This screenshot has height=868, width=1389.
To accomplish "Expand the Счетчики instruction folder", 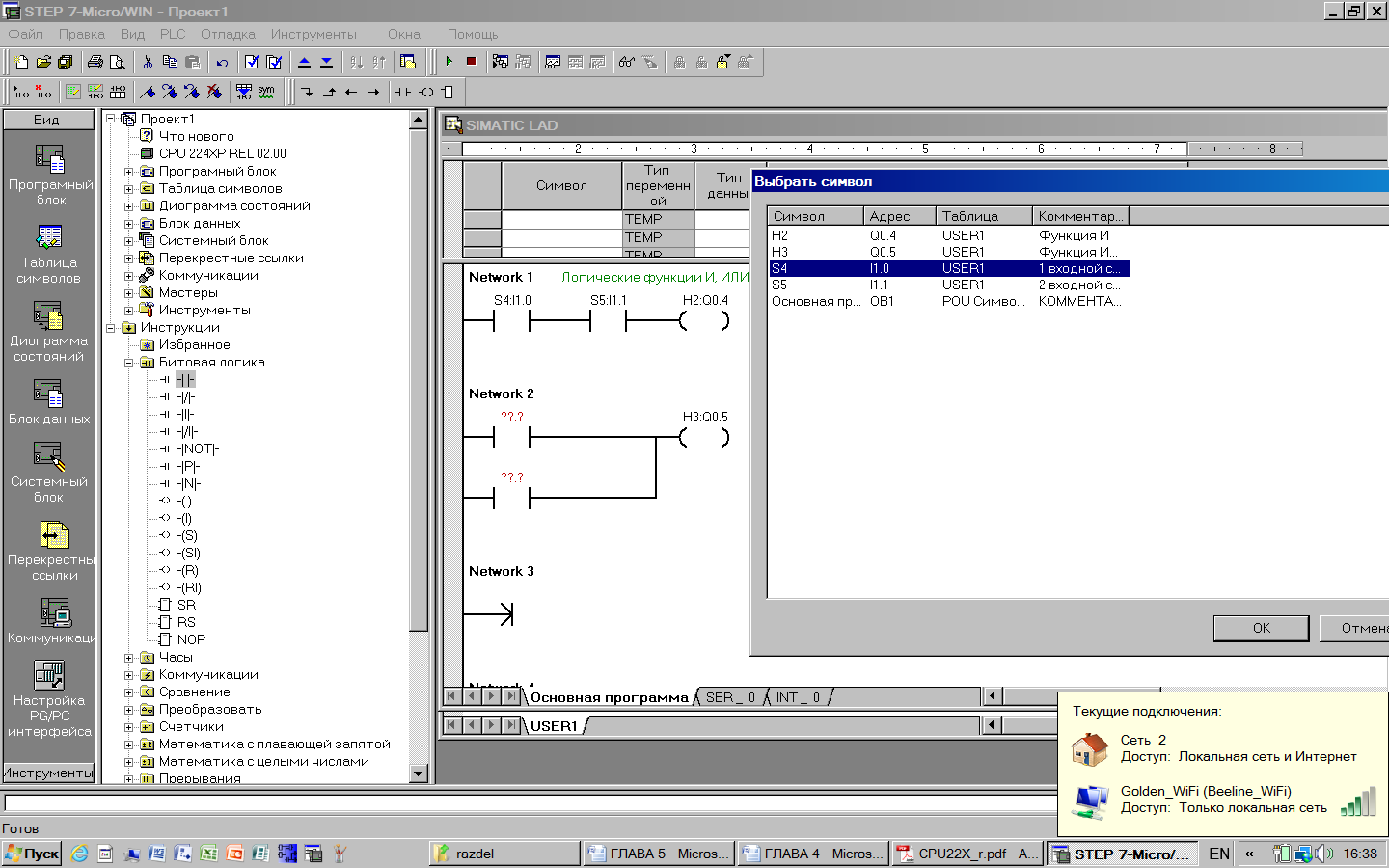I will click(x=128, y=727).
